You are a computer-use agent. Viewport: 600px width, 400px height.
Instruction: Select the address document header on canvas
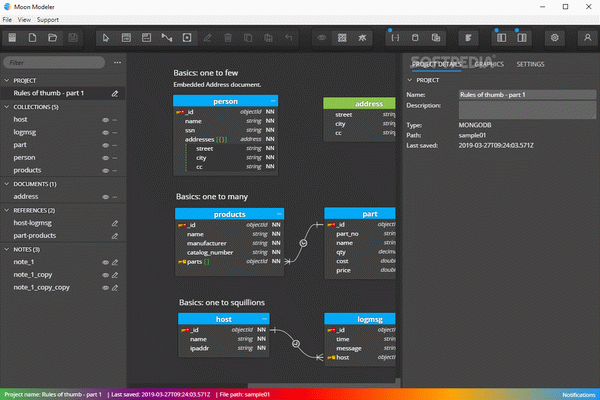pyautogui.click(x=359, y=103)
